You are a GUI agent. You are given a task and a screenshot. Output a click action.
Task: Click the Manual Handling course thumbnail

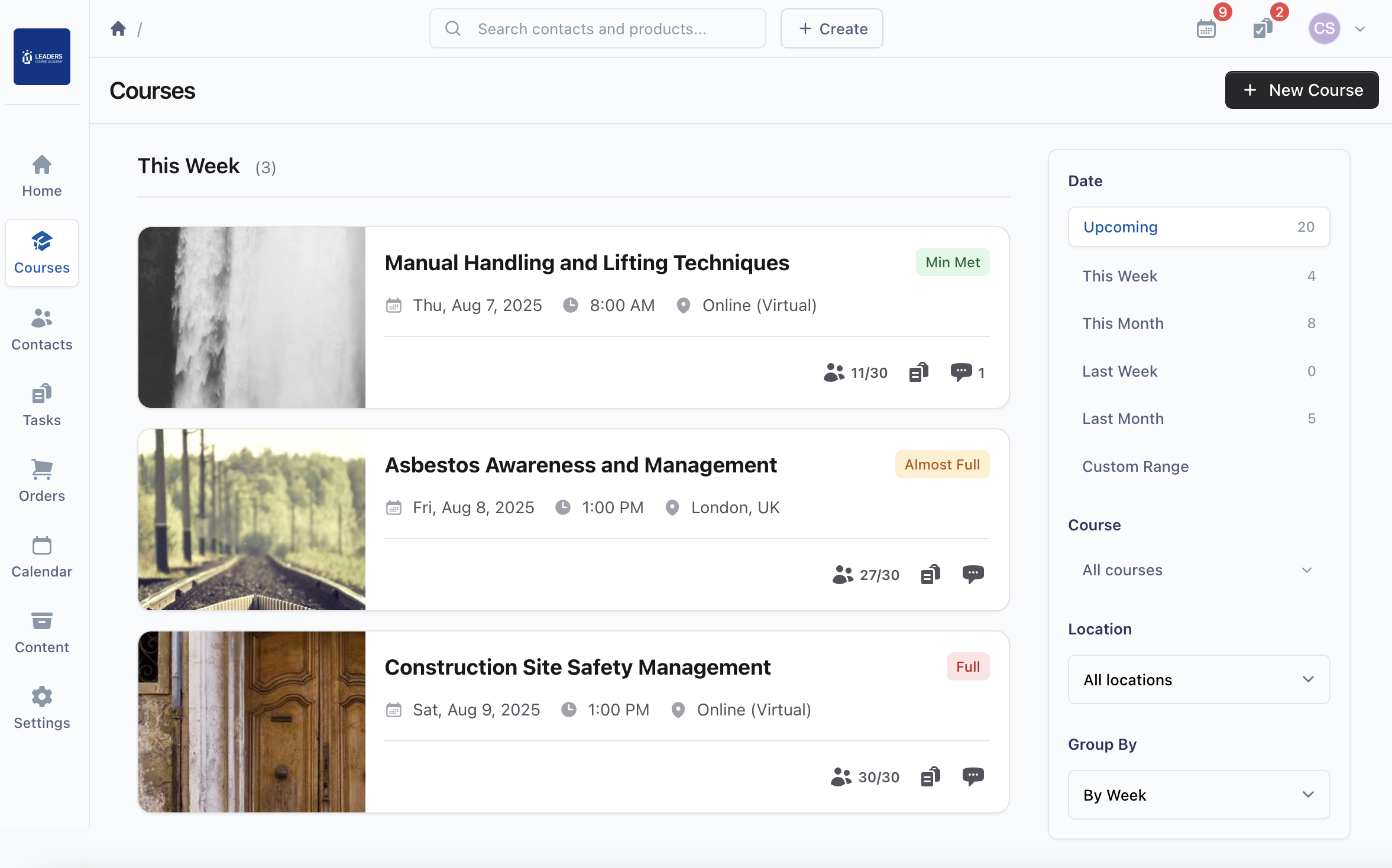pyautogui.click(x=252, y=317)
